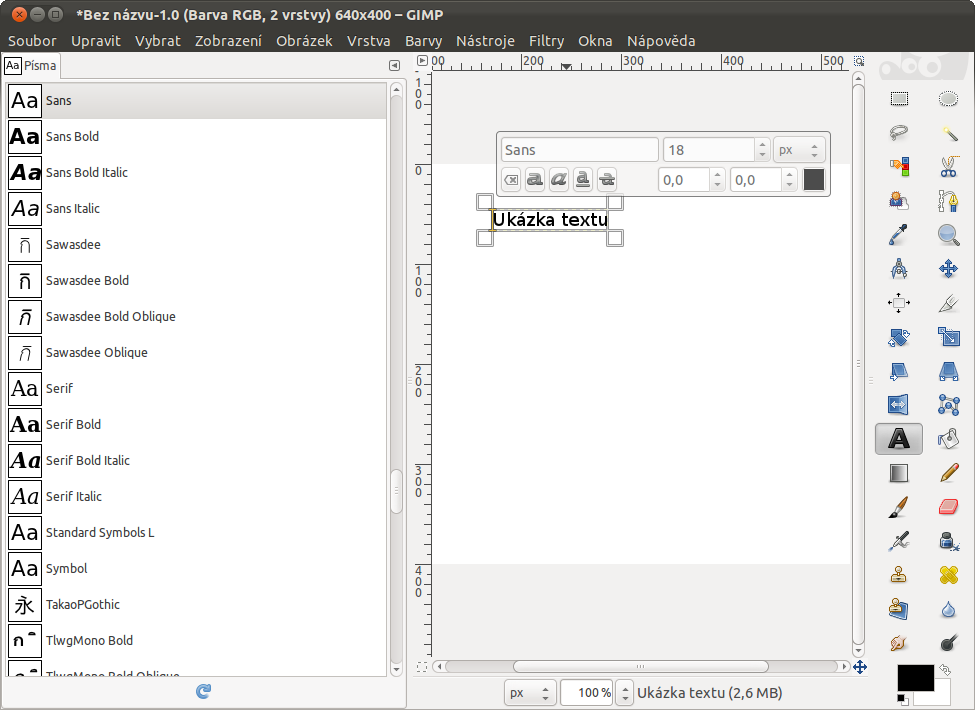Screen dimensions: 975x710
Task: Open the 100% zoom level dropdown
Action: pos(626,693)
